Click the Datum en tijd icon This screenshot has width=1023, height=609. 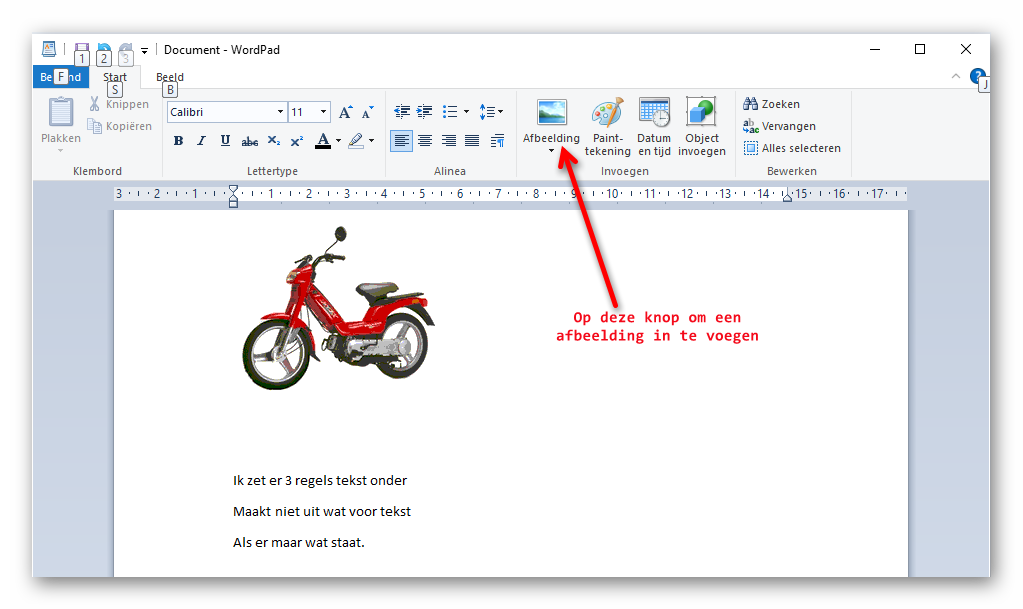(x=654, y=114)
